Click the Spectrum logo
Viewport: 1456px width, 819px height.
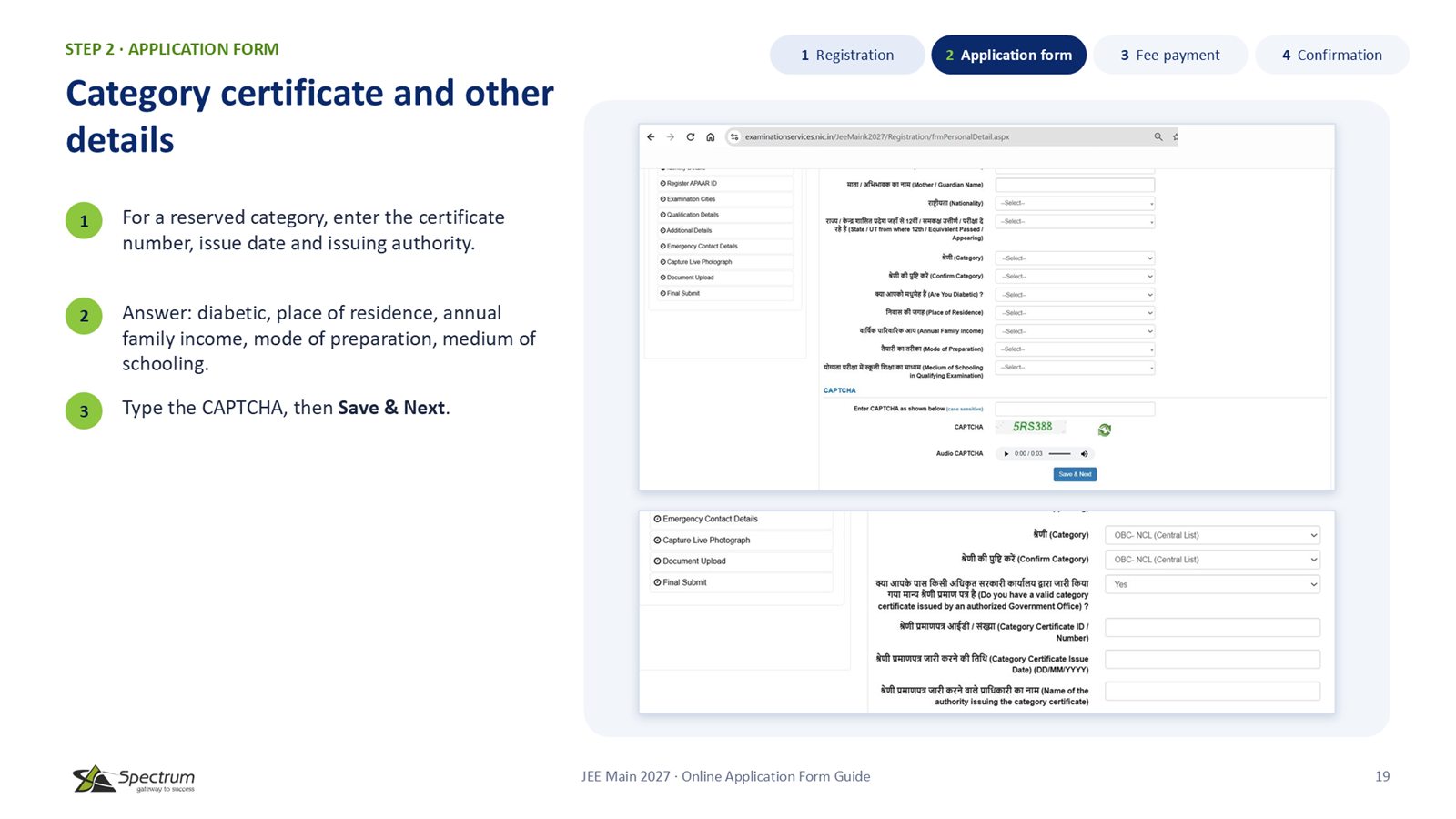click(x=134, y=779)
